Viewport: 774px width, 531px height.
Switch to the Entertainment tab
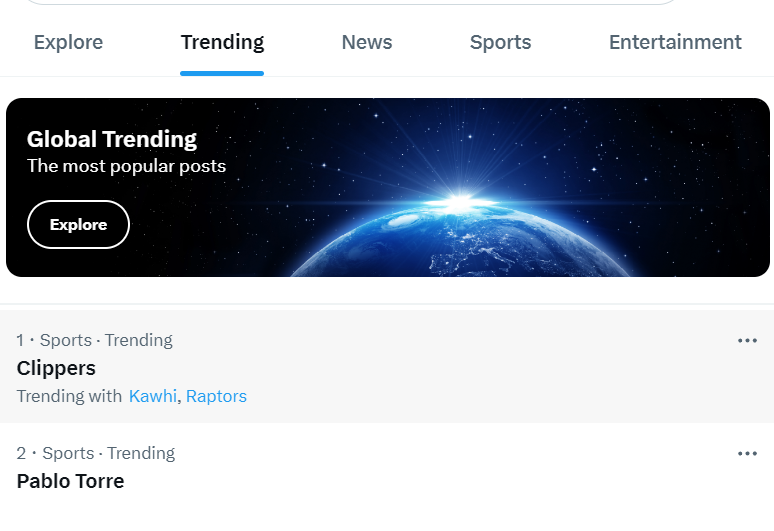coord(675,42)
